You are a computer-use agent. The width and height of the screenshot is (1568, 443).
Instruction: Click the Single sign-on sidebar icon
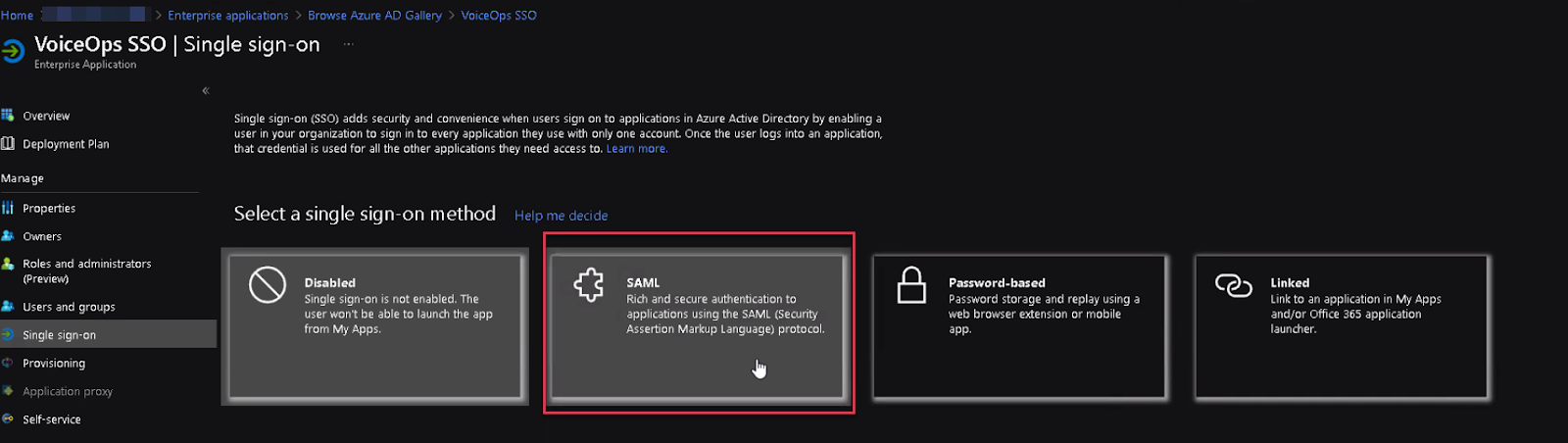point(8,334)
